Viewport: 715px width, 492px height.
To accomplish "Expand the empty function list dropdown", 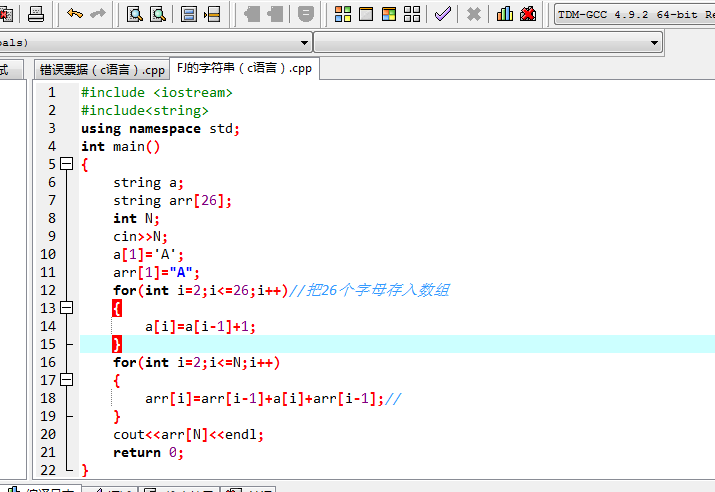I will [655, 43].
